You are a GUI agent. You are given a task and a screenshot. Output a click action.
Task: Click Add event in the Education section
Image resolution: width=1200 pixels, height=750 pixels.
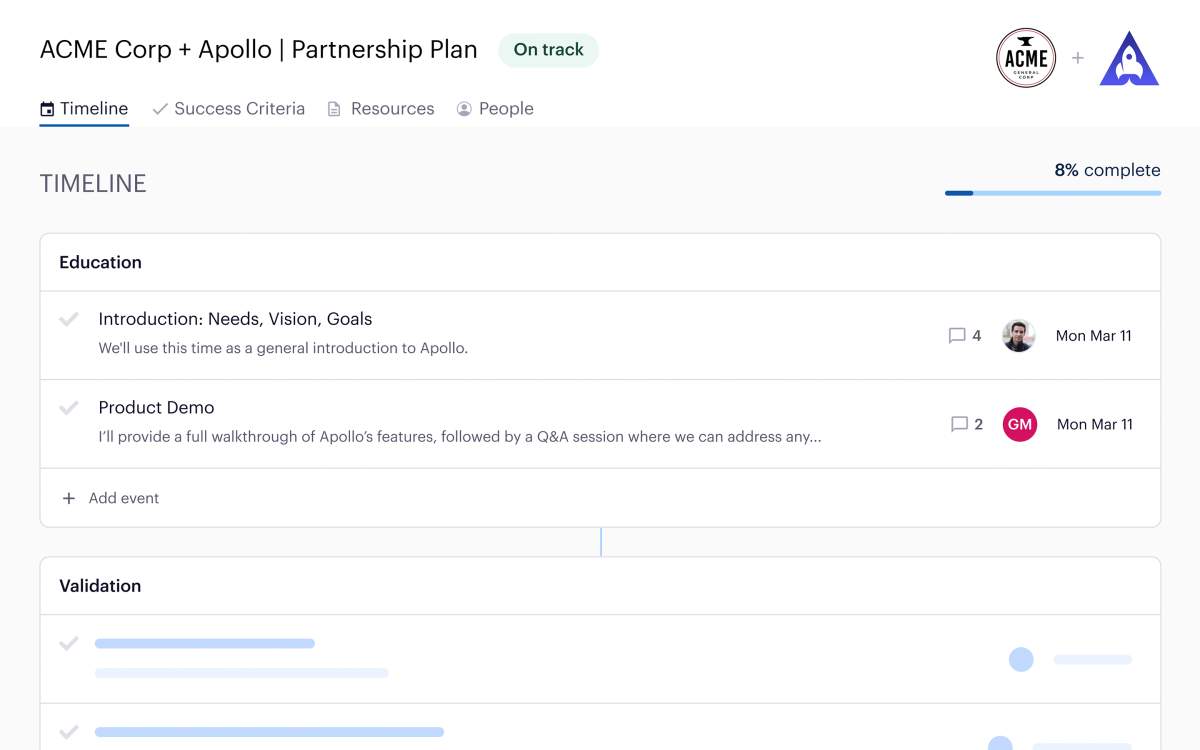point(123,497)
